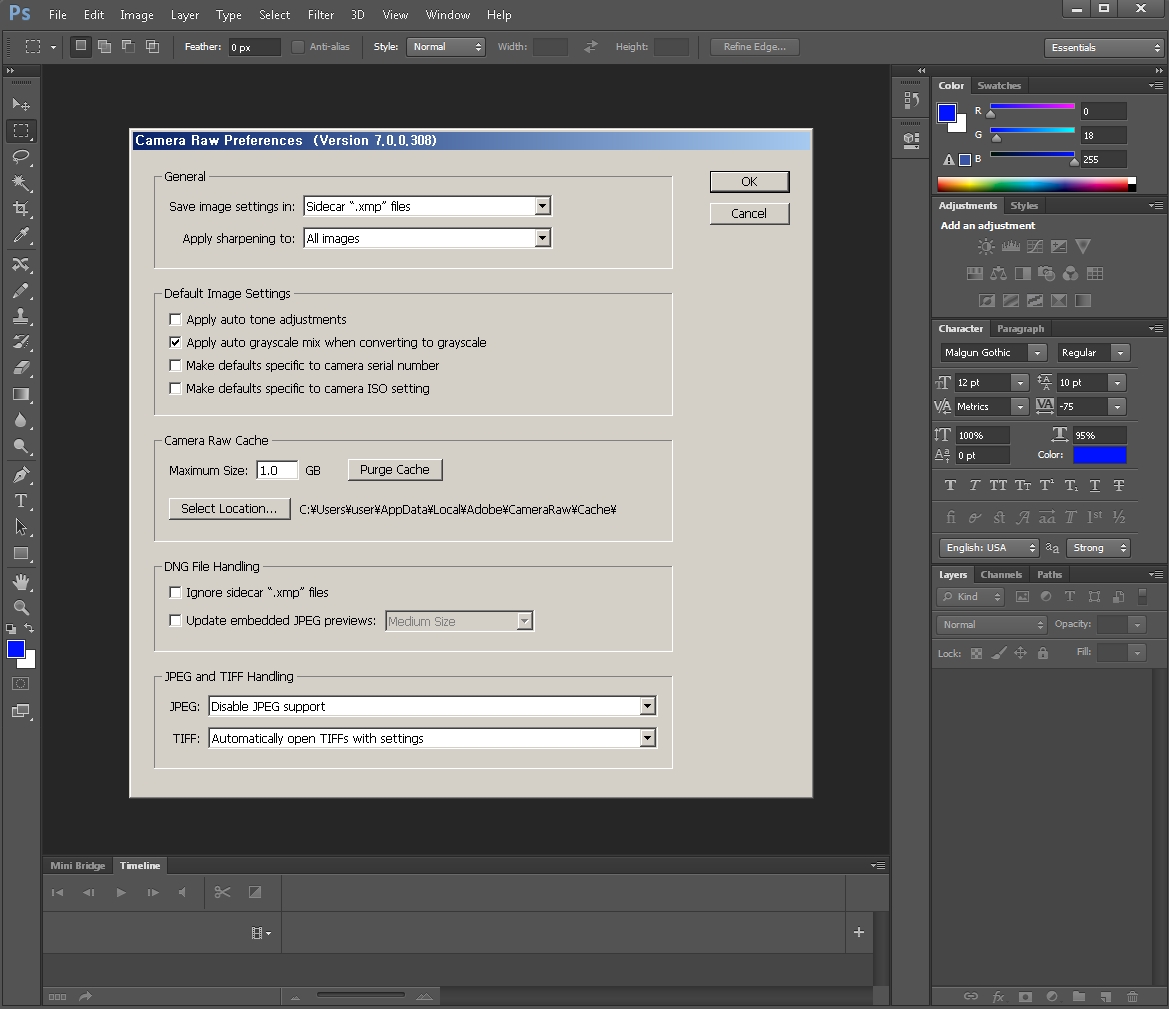Image resolution: width=1169 pixels, height=1009 pixels.
Task: Click Purge Cache button
Action: (x=395, y=470)
